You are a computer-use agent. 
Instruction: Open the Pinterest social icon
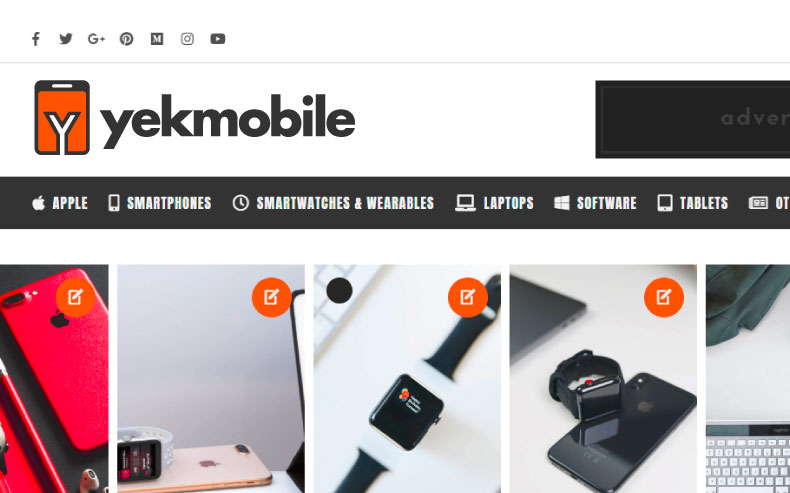point(126,39)
